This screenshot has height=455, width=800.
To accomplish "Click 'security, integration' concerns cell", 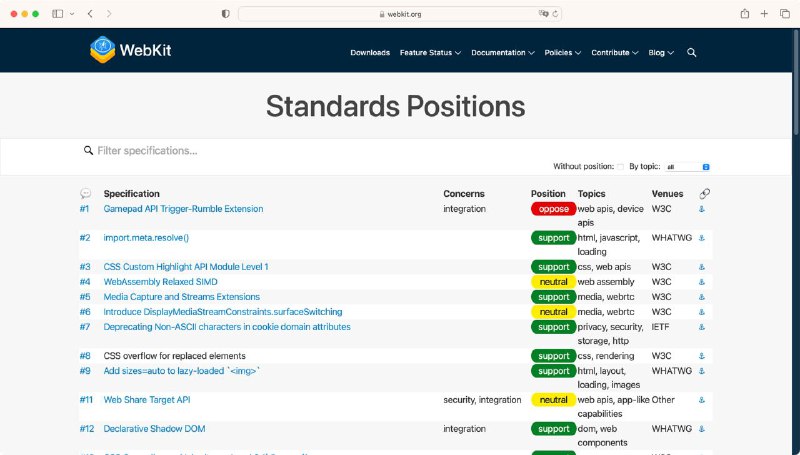I will (482, 400).
